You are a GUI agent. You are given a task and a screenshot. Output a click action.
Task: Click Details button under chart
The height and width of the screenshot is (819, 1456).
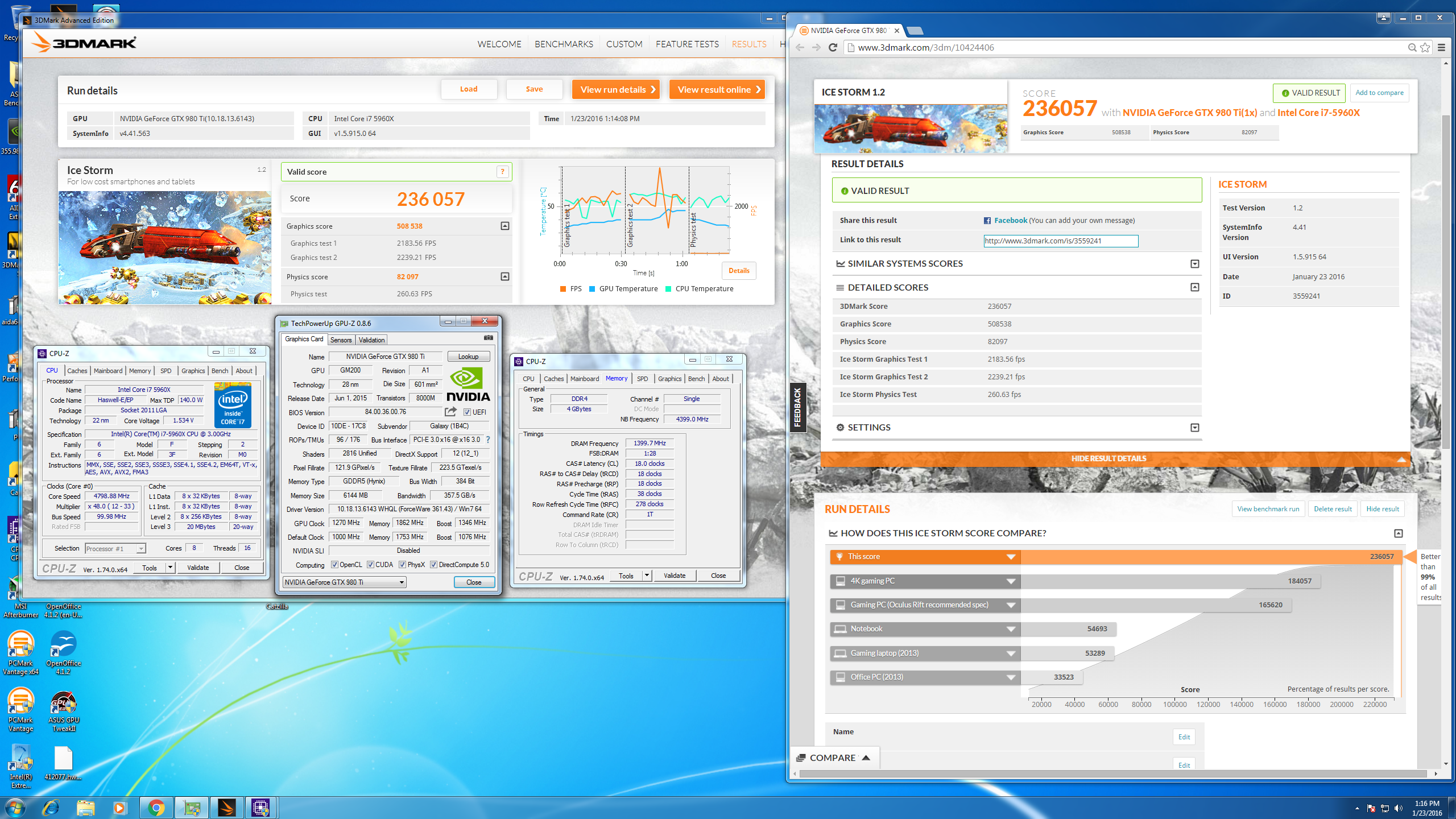[x=739, y=271]
